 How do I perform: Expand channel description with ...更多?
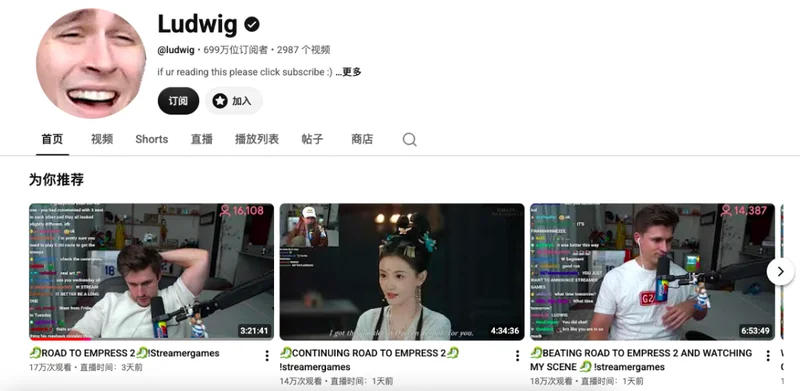pos(348,72)
